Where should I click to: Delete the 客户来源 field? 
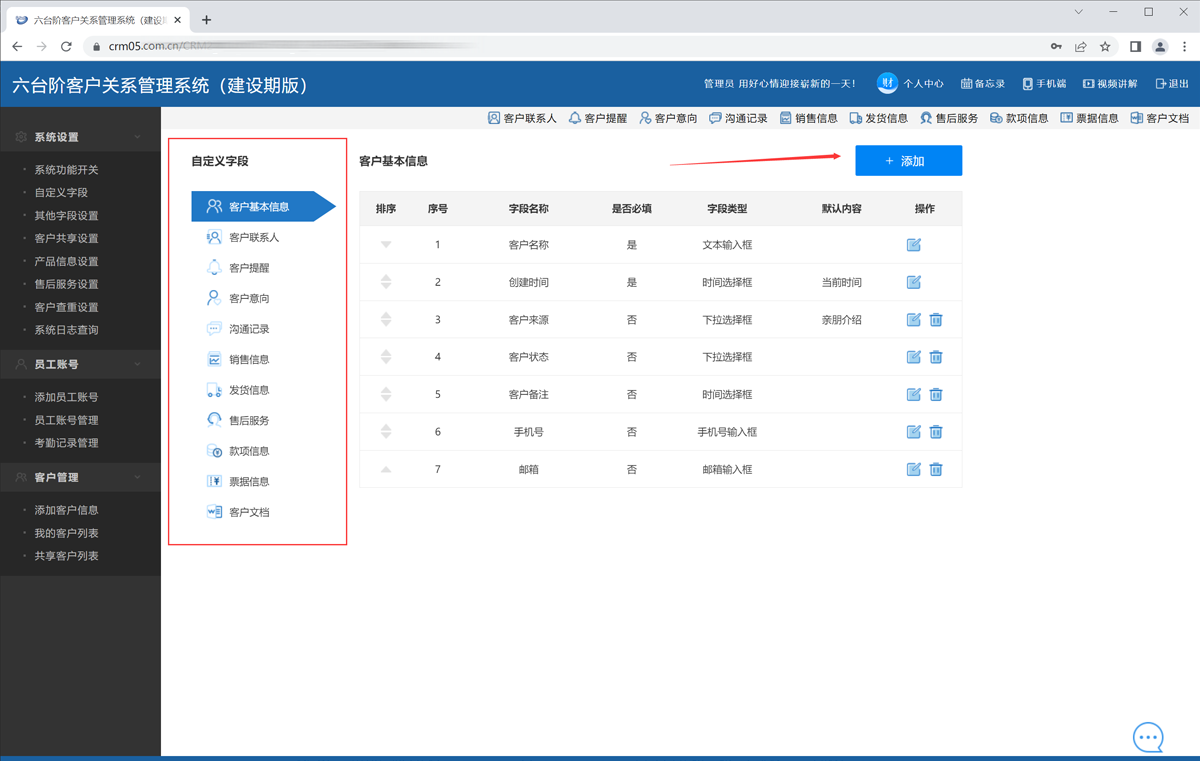936,320
